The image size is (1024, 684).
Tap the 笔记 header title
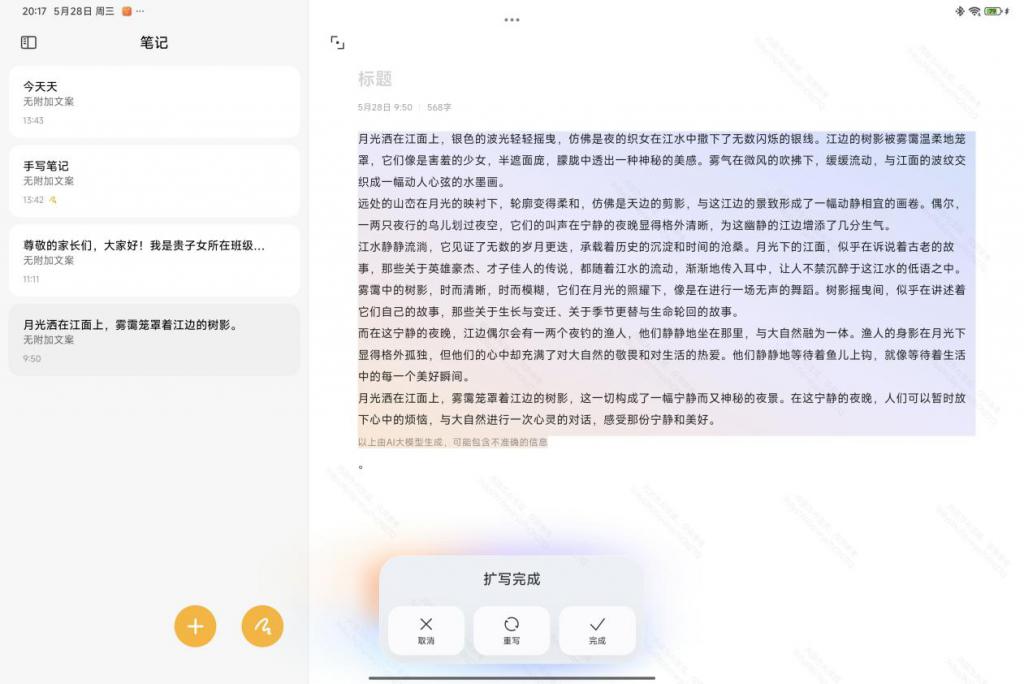click(154, 42)
